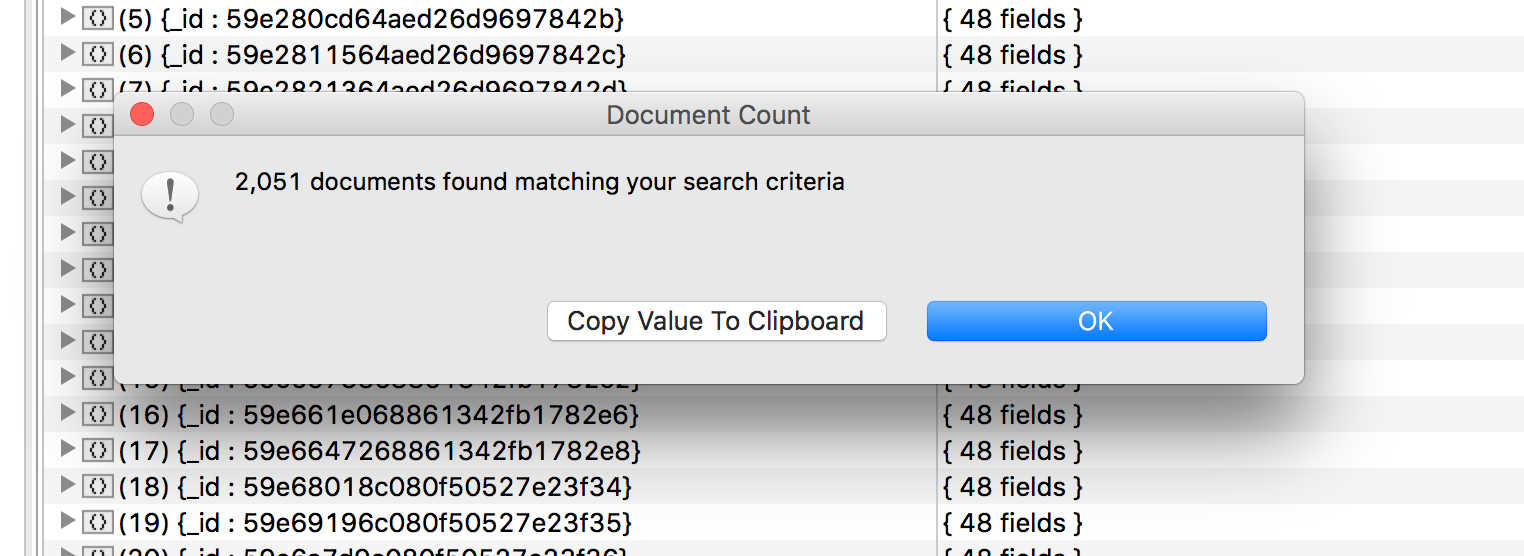Confirm the dialog with OK
The image size is (1524, 556).
(x=1096, y=321)
